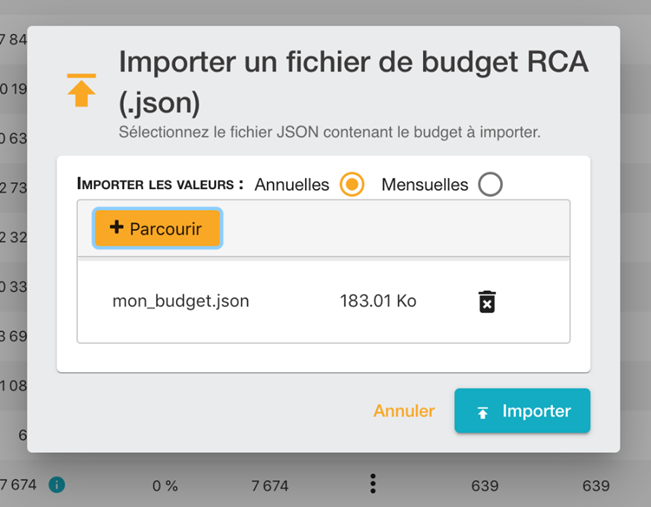This screenshot has width=651, height=507.
Task: Click the Importer les valeurs label
Action: point(160,185)
